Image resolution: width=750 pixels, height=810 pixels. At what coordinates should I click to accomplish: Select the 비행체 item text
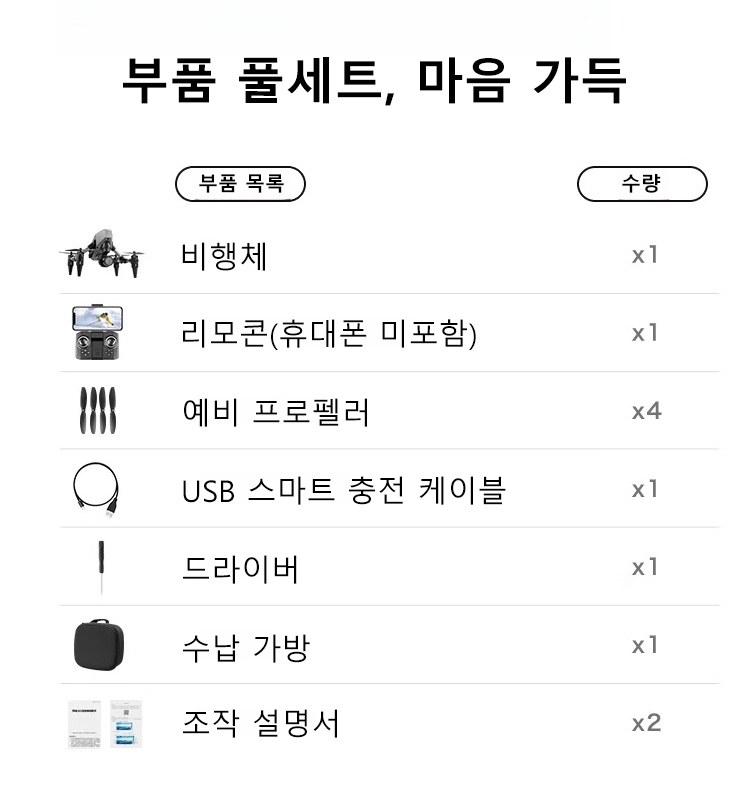click(224, 256)
